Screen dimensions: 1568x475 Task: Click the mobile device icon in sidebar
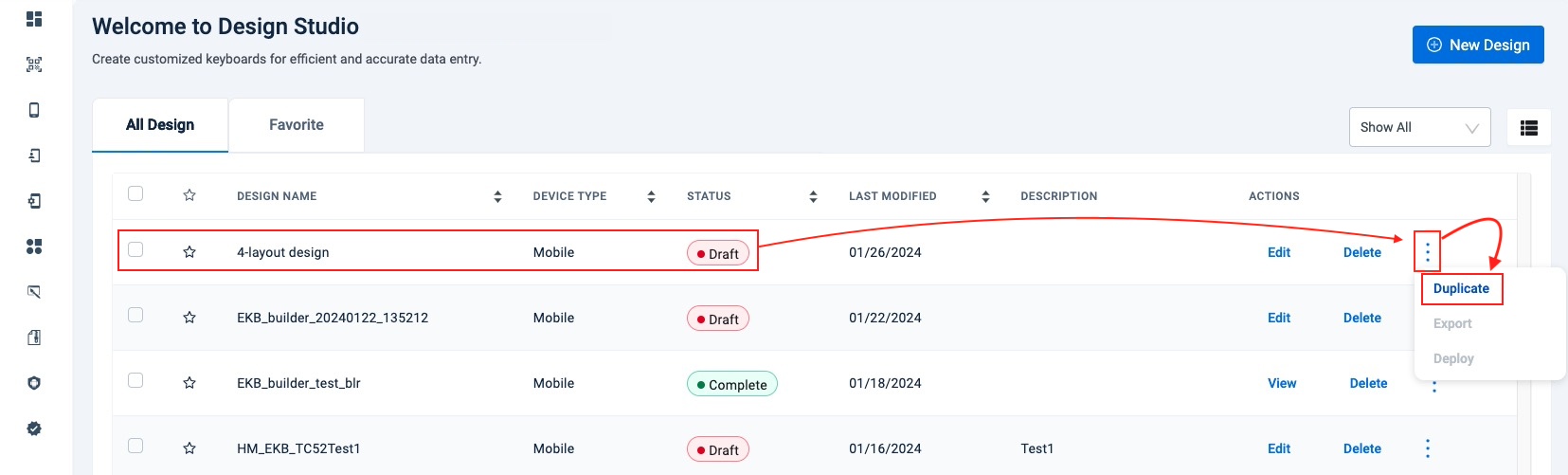[34, 110]
